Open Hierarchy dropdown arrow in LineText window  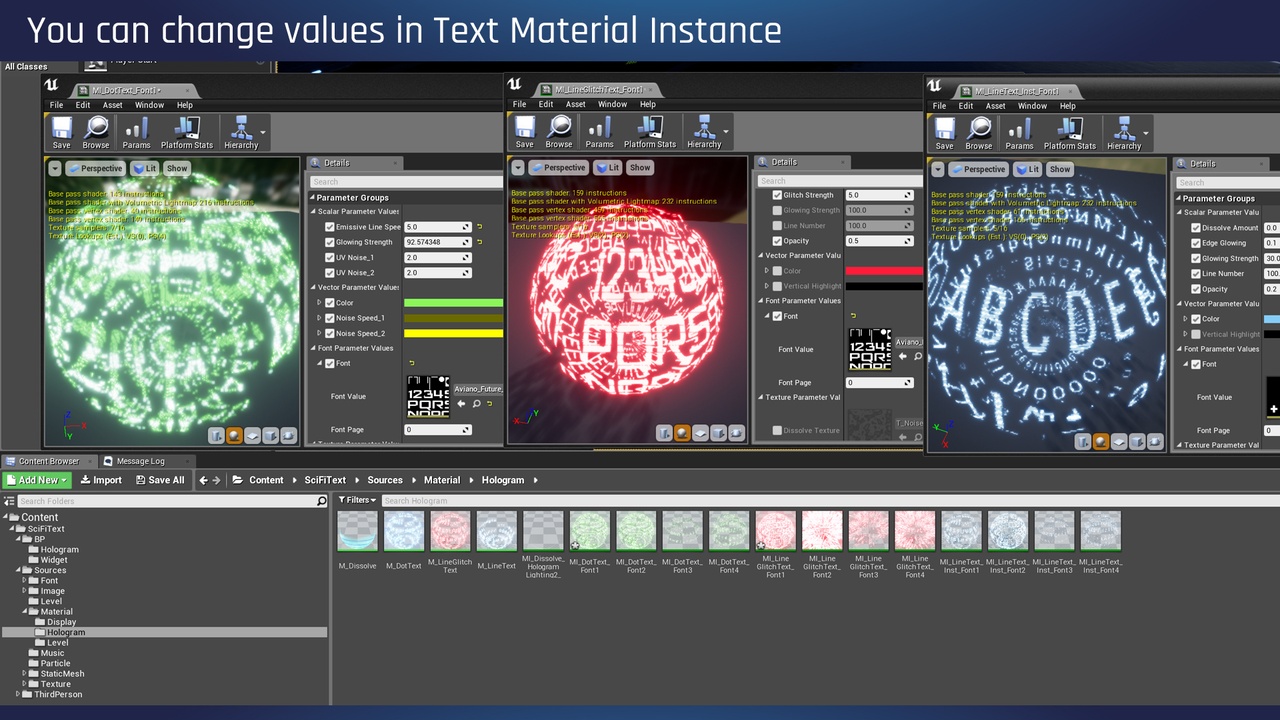click(x=1146, y=133)
